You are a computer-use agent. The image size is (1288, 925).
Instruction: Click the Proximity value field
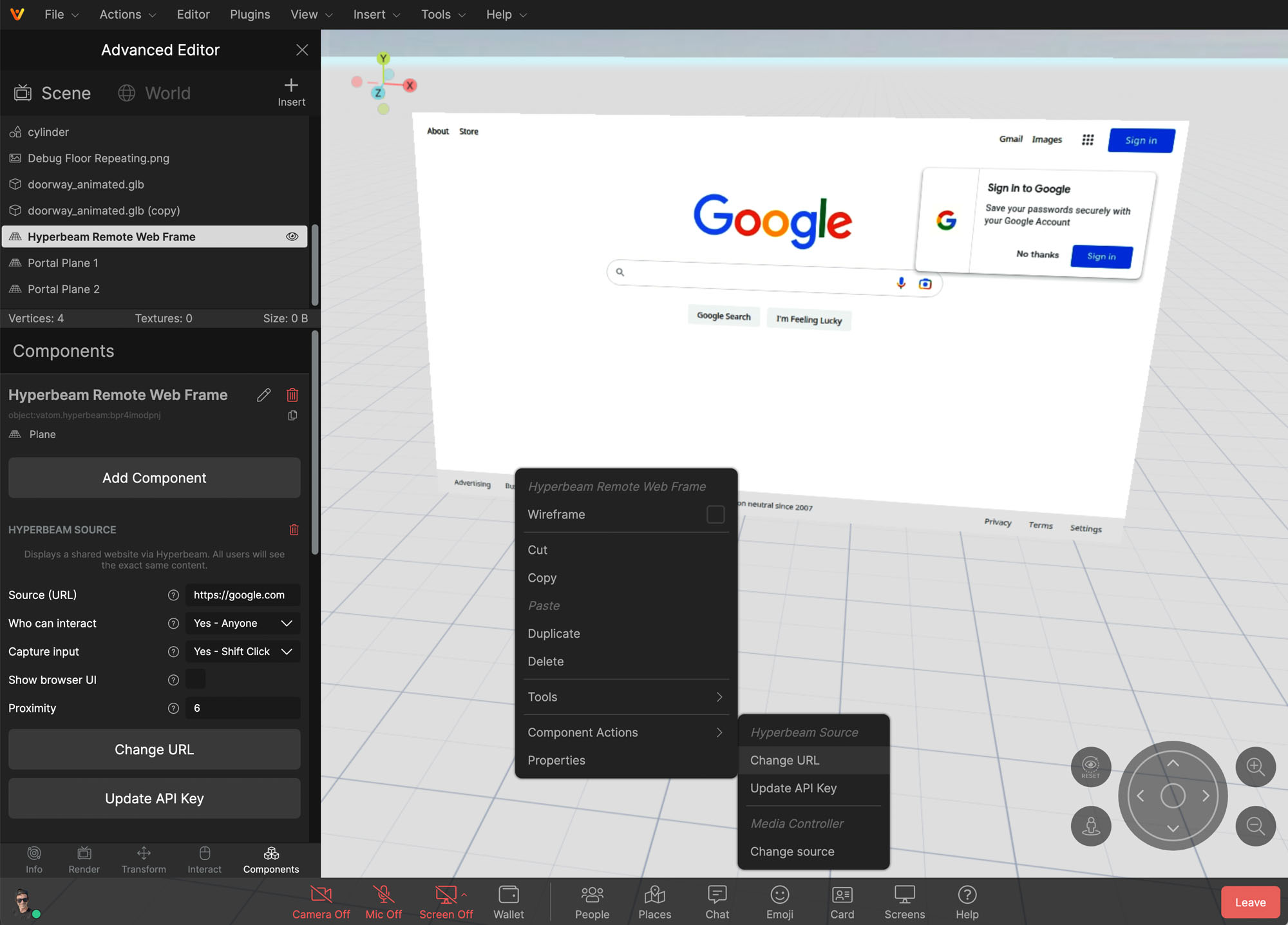(243, 709)
